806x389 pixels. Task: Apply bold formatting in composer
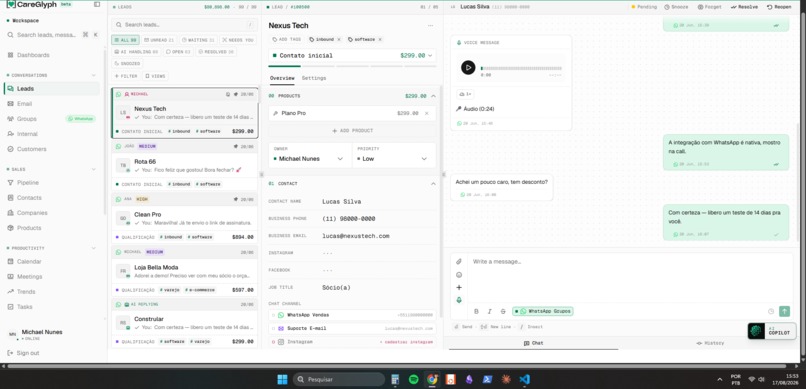[476, 311]
